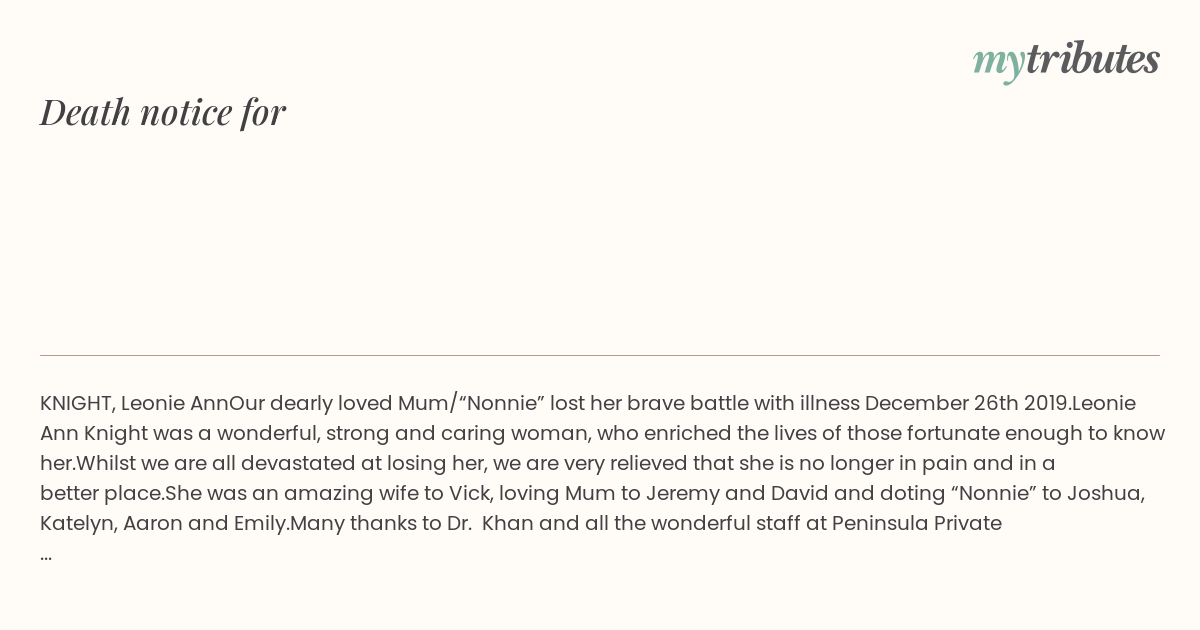This screenshot has width=1200, height=630.
Task: Click the trailing ellipsis below the notice
Action: [46, 555]
